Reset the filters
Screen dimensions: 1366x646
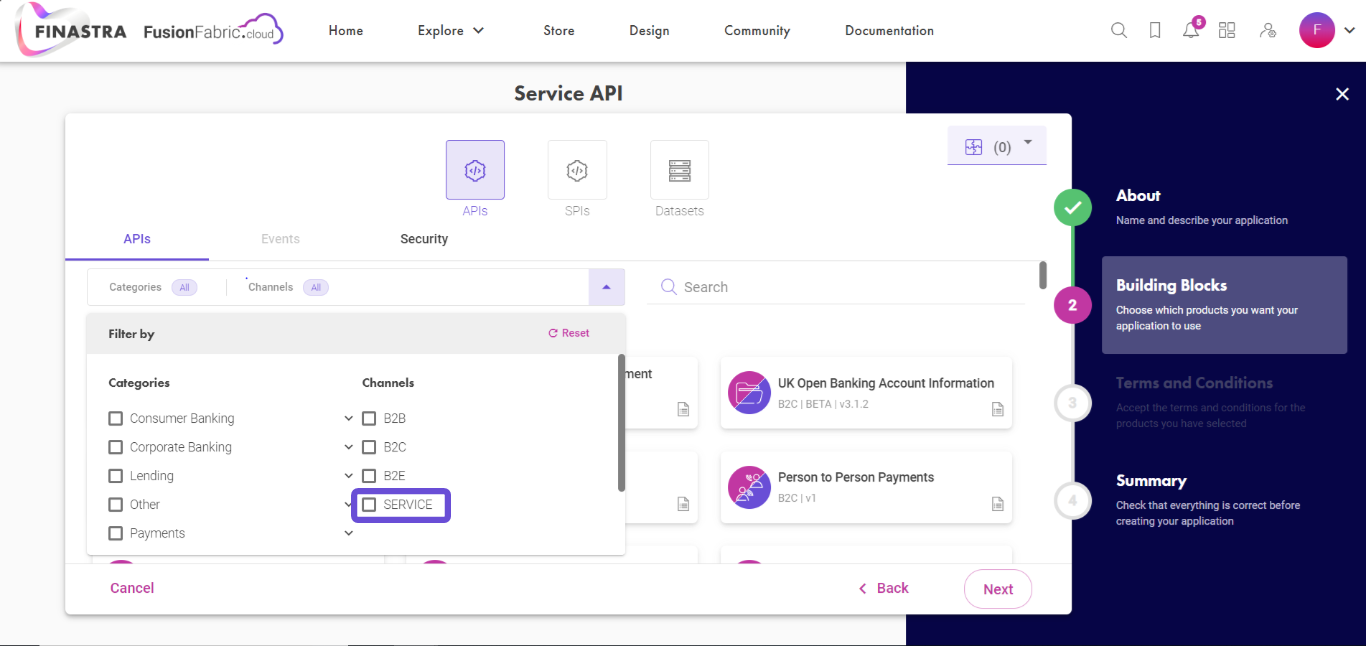click(569, 333)
